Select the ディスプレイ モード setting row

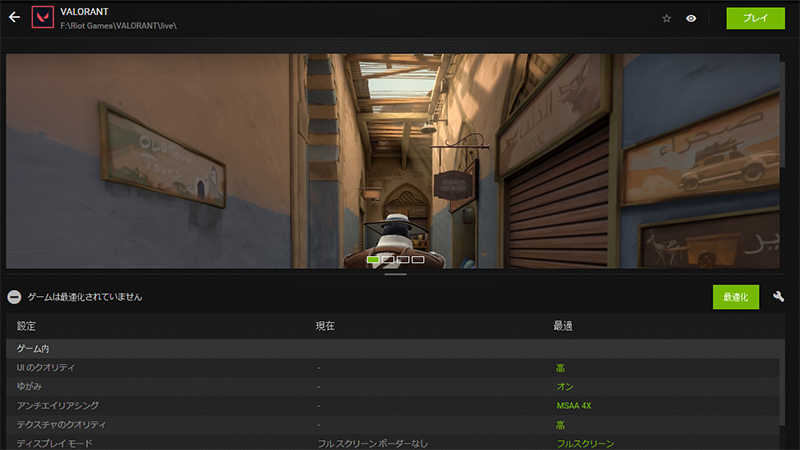point(392,443)
